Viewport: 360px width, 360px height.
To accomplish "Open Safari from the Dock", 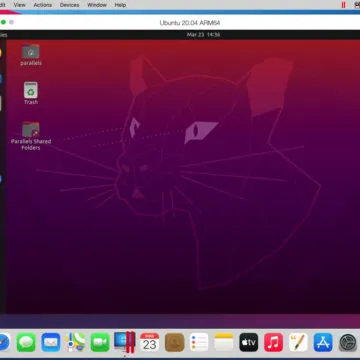I will click(x=5, y=342).
